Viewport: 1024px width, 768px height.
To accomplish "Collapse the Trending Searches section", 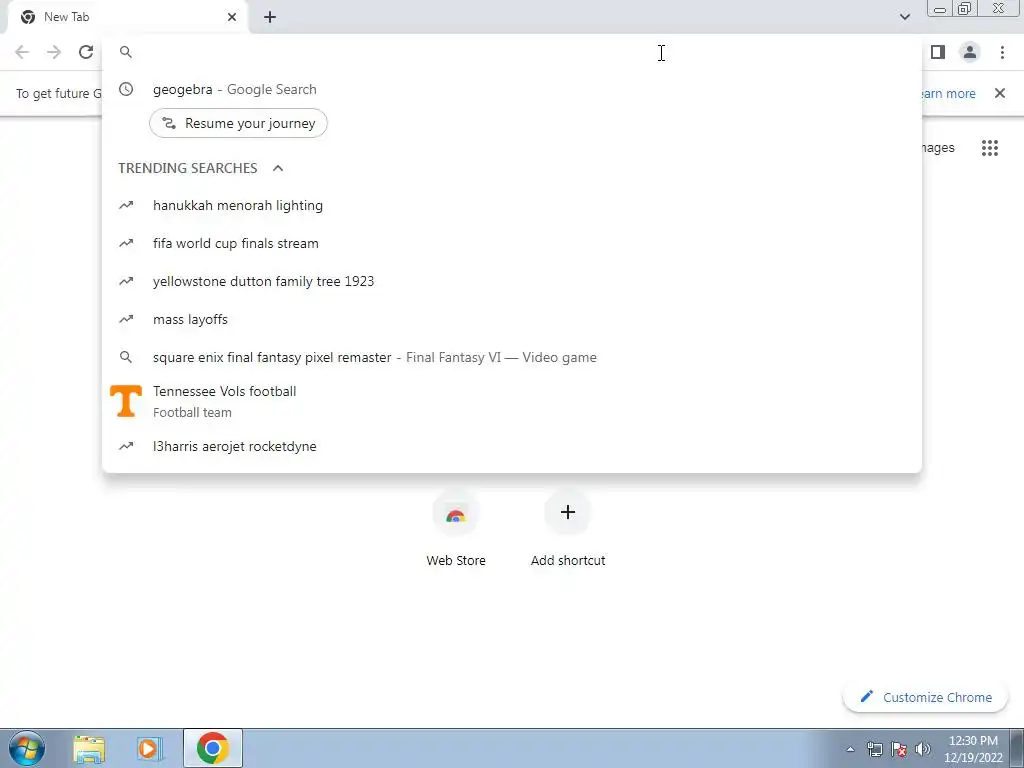I will pos(278,168).
